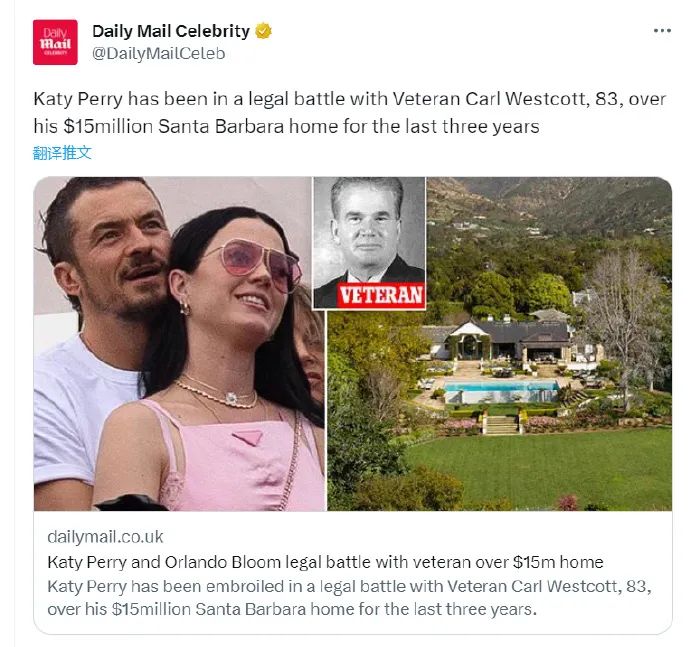Image resolution: width=690 pixels, height=647 pixels.
Task: Click the 翻译推文 translate tweet link
Action: coord(62,153)
